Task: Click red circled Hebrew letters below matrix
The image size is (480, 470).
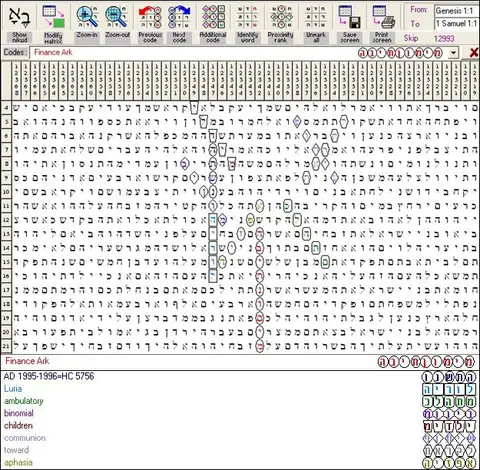Action: click(x=426, y=362)
